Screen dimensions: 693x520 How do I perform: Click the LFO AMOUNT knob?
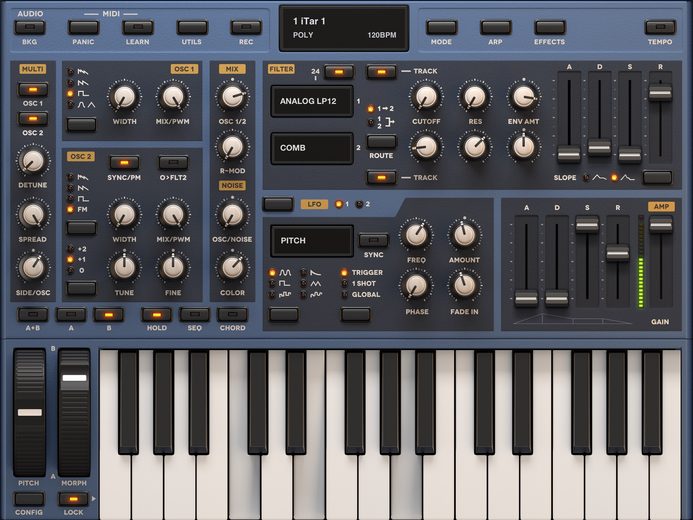coord(464,235)
